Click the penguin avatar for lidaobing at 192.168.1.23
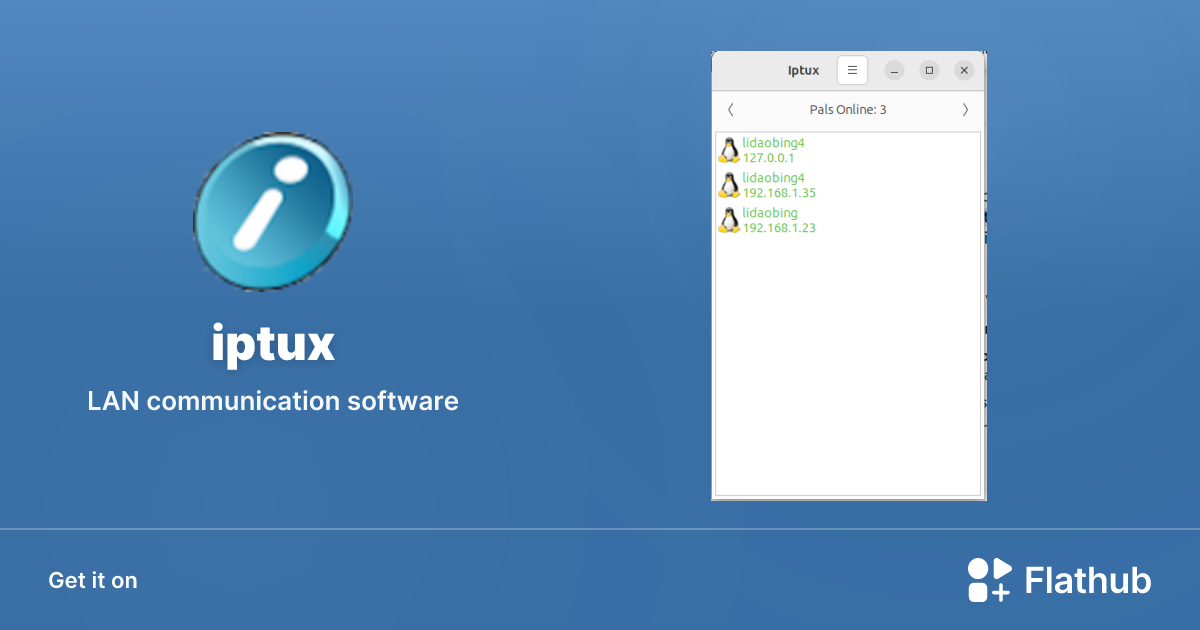 (x=728, y=220)
